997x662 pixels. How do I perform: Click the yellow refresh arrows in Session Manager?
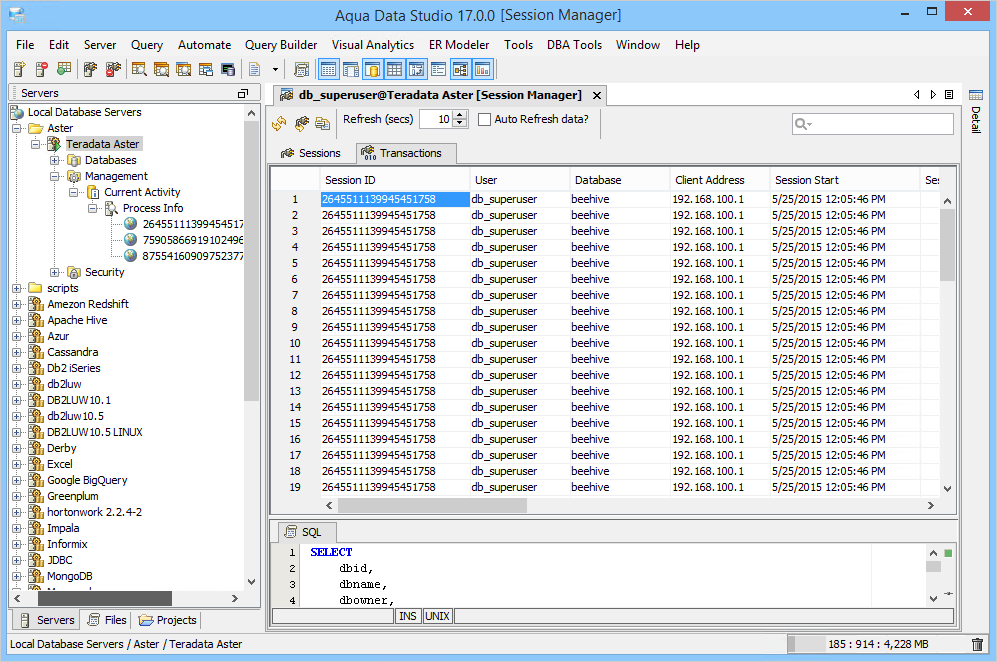pyautogui.click(x=279, y=123)
